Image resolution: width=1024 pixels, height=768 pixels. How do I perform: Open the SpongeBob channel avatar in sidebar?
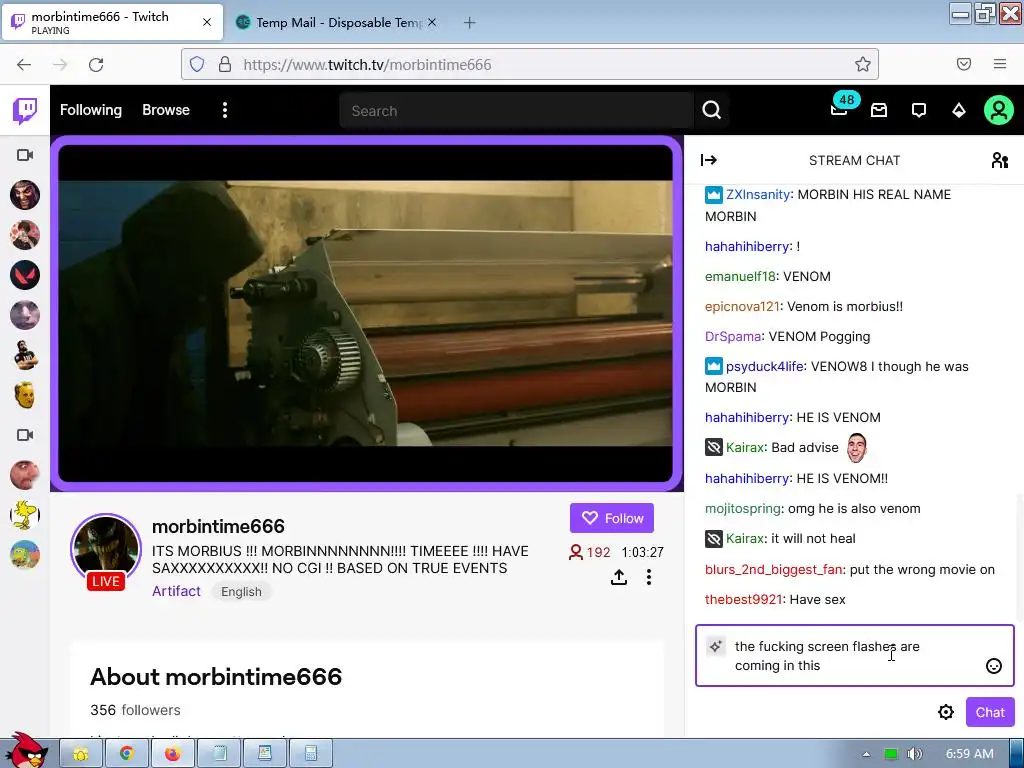point(25,555)
